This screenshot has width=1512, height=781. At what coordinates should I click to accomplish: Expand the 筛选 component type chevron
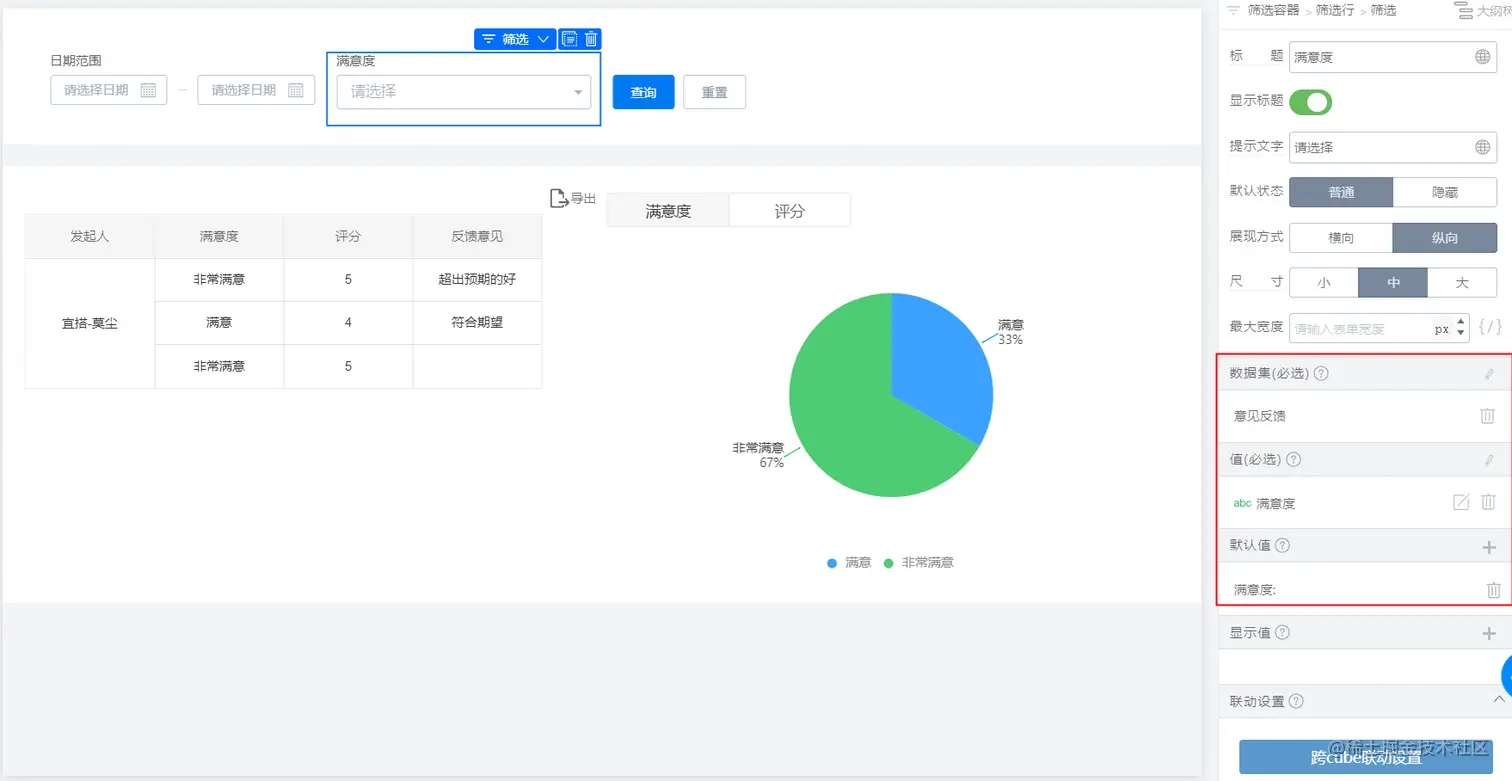[x=543, y=39]
